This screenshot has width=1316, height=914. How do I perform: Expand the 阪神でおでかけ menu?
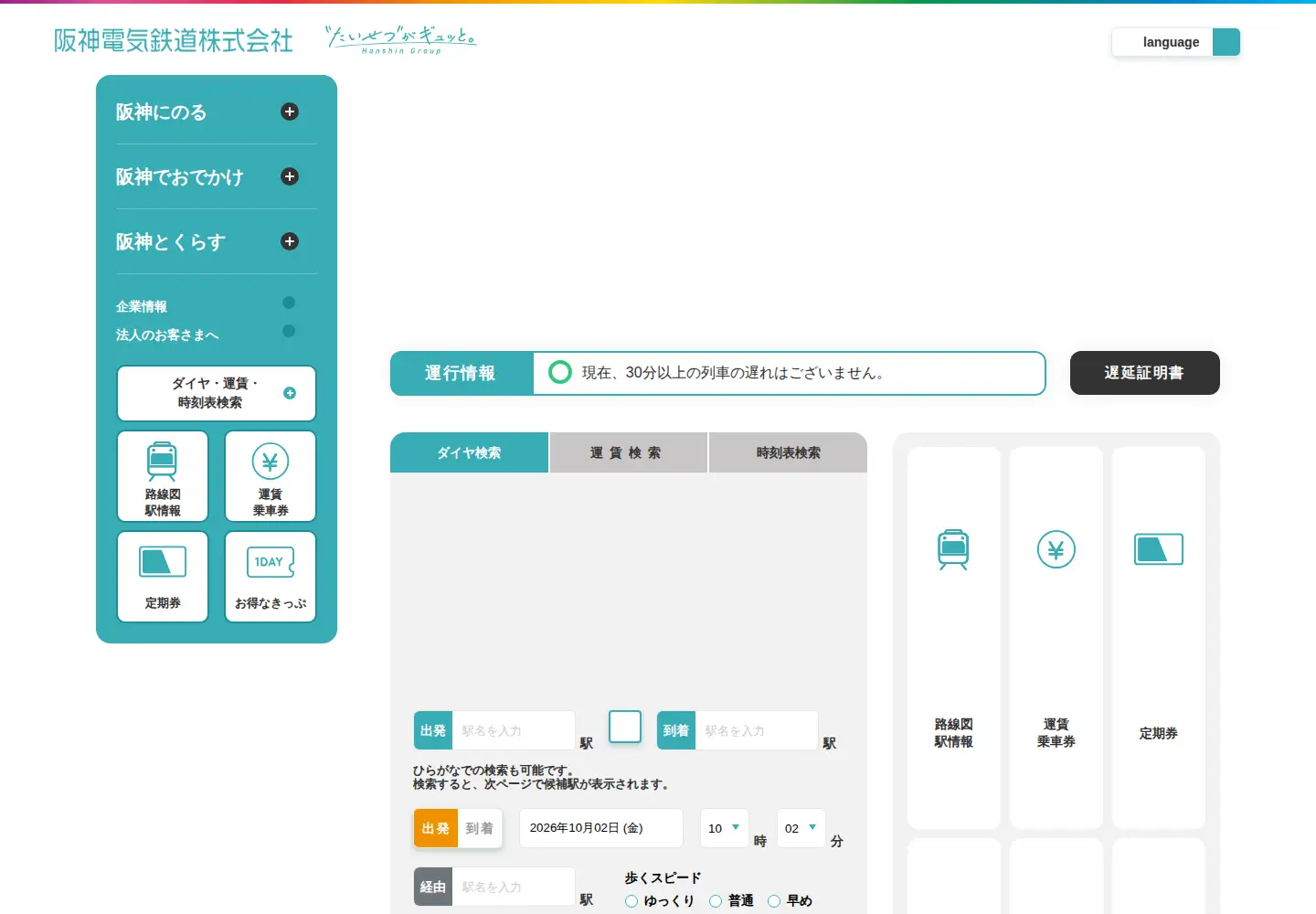click(290, 176)
